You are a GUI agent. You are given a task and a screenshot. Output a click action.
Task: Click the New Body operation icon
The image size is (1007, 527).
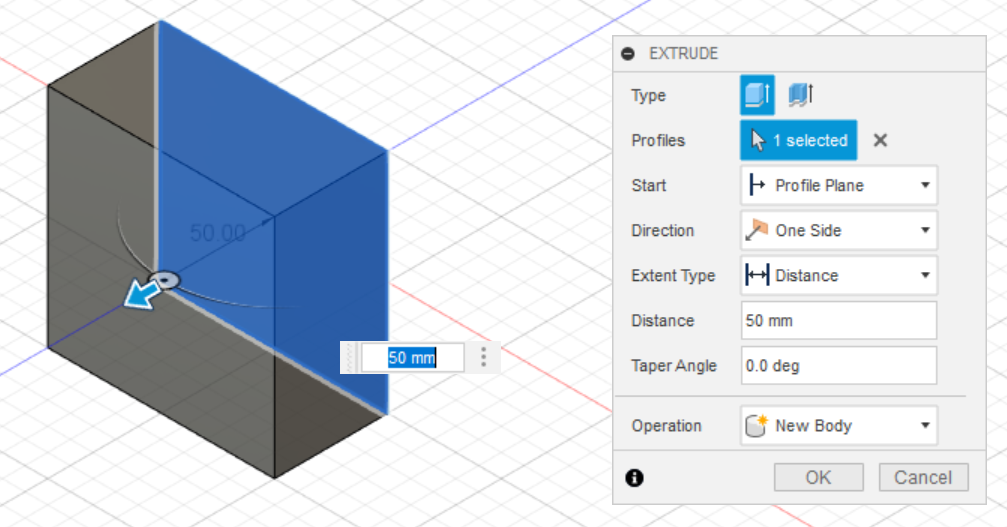tap(757, 425)
